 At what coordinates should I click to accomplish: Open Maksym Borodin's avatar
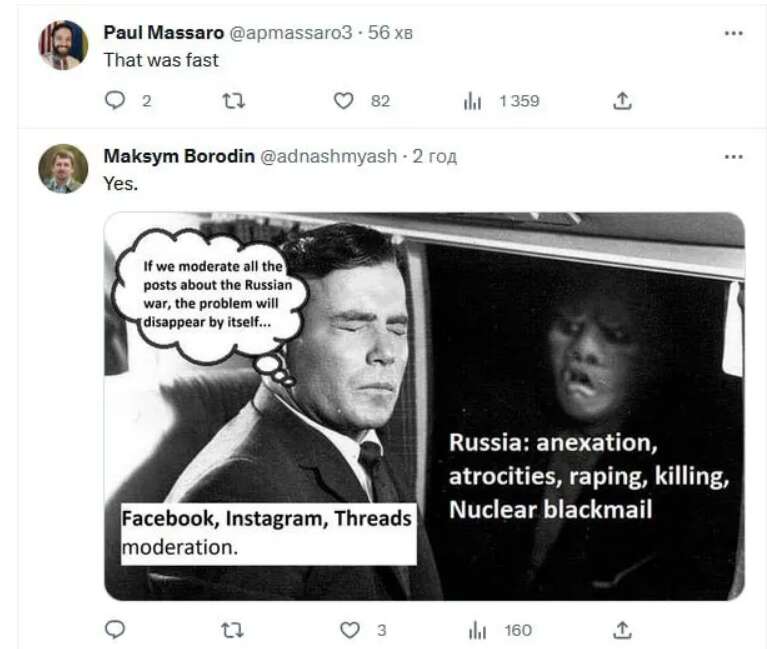click(63, 168)
